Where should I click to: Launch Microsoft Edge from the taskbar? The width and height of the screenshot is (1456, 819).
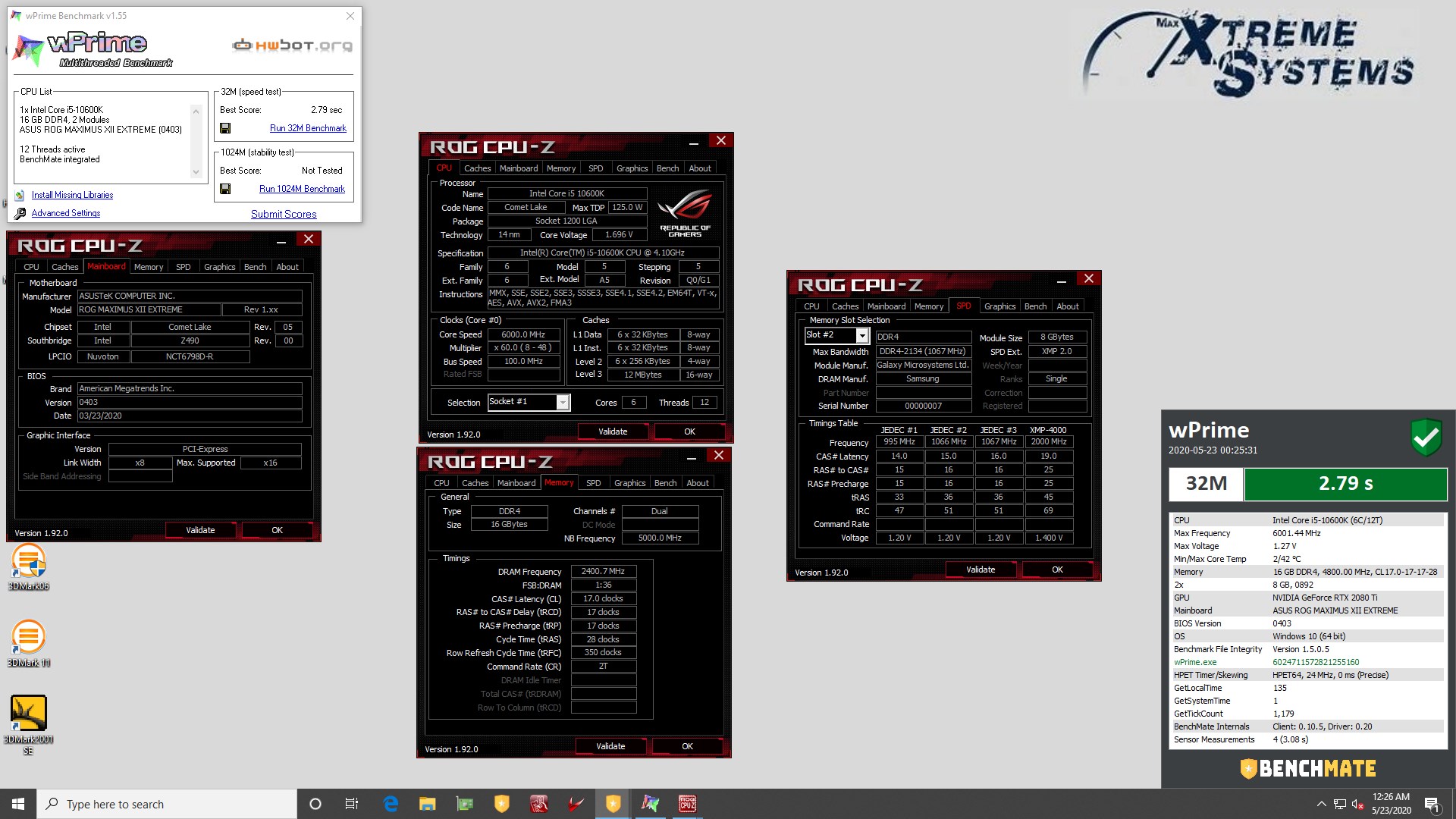coord(391,804)
